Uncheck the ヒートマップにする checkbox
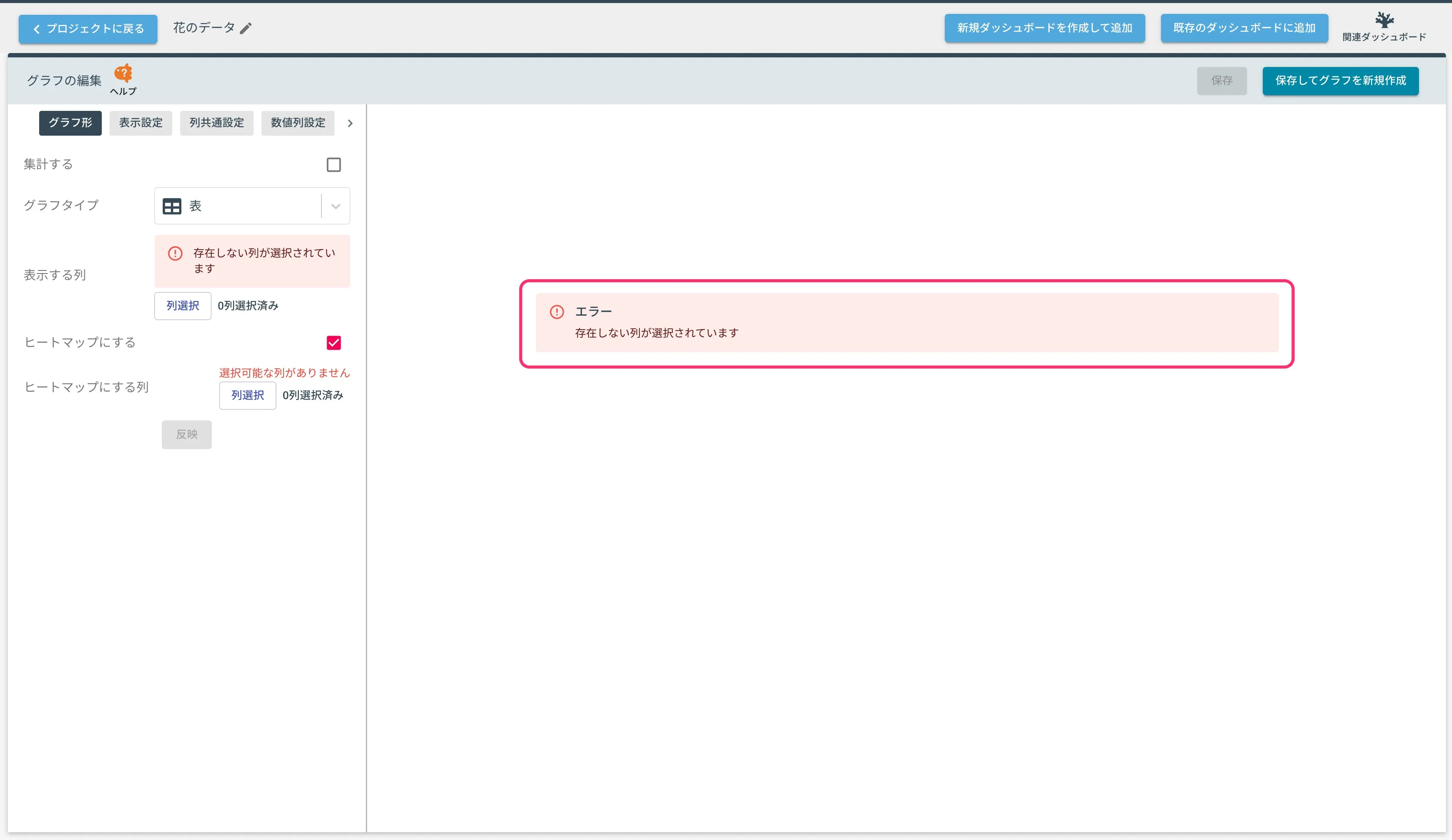1452x840 pixels. (334, 343)
